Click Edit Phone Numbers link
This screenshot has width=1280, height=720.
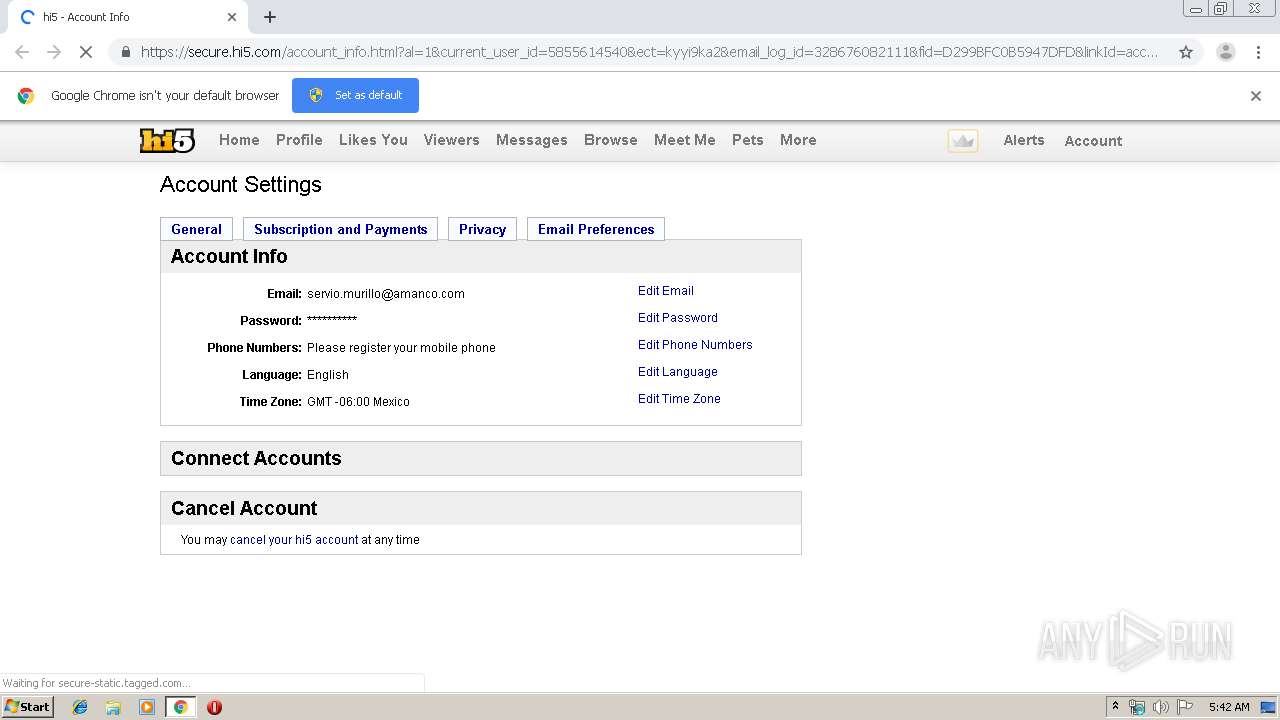click(x=695, y=345)
